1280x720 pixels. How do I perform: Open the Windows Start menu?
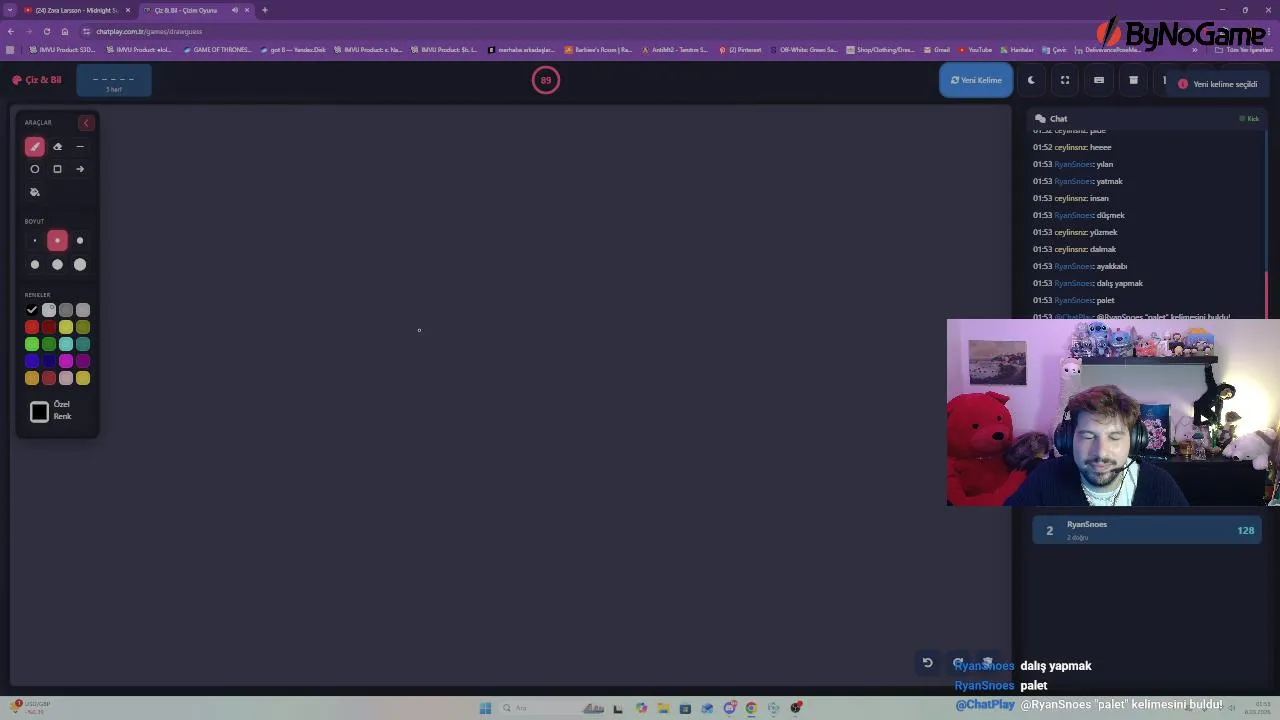tap(485, 708)
